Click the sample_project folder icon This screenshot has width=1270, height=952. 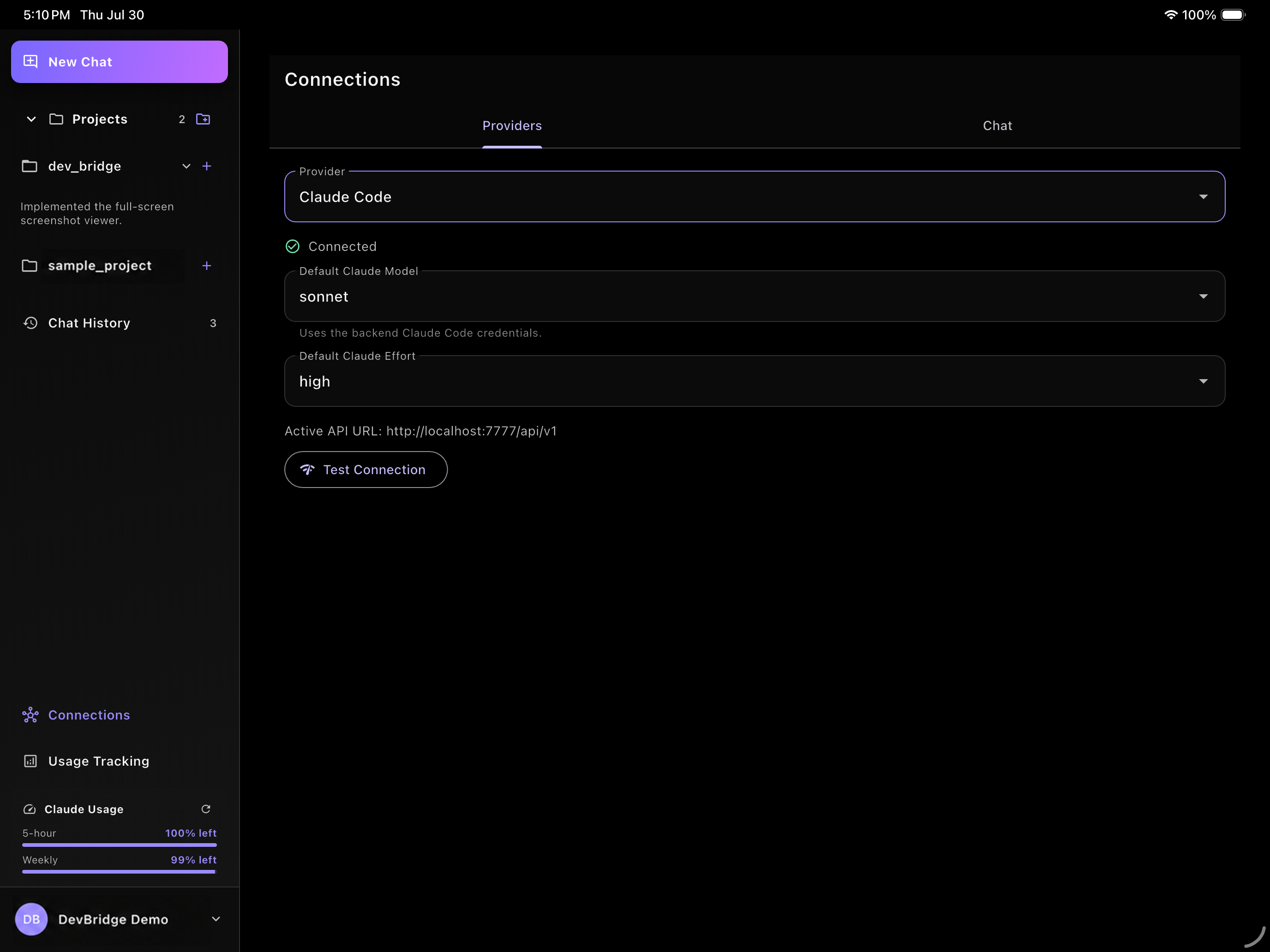(x=29, y=266)
